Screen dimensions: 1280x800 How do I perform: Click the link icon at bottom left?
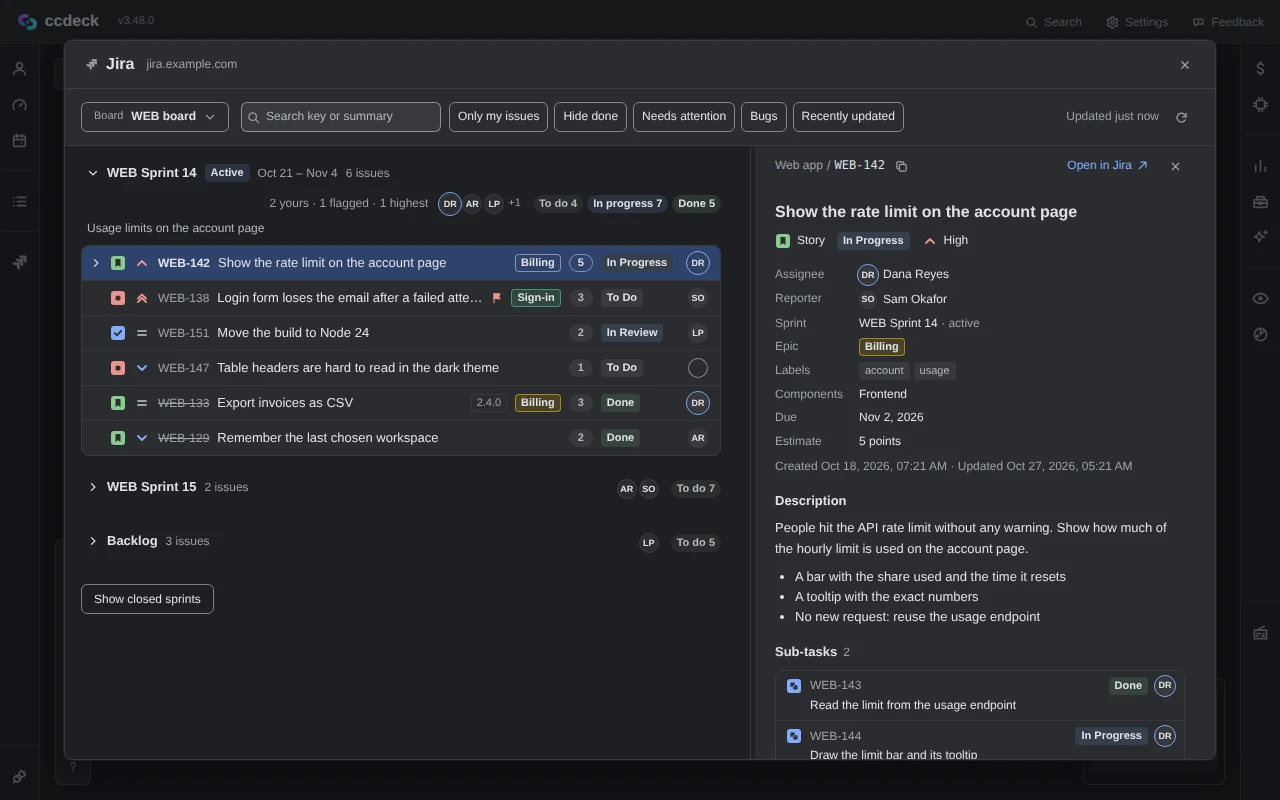tap(19, 776)
